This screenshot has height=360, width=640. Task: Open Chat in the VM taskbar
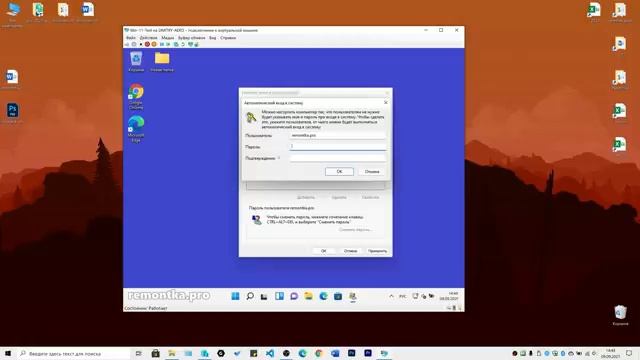pos(294,296)
